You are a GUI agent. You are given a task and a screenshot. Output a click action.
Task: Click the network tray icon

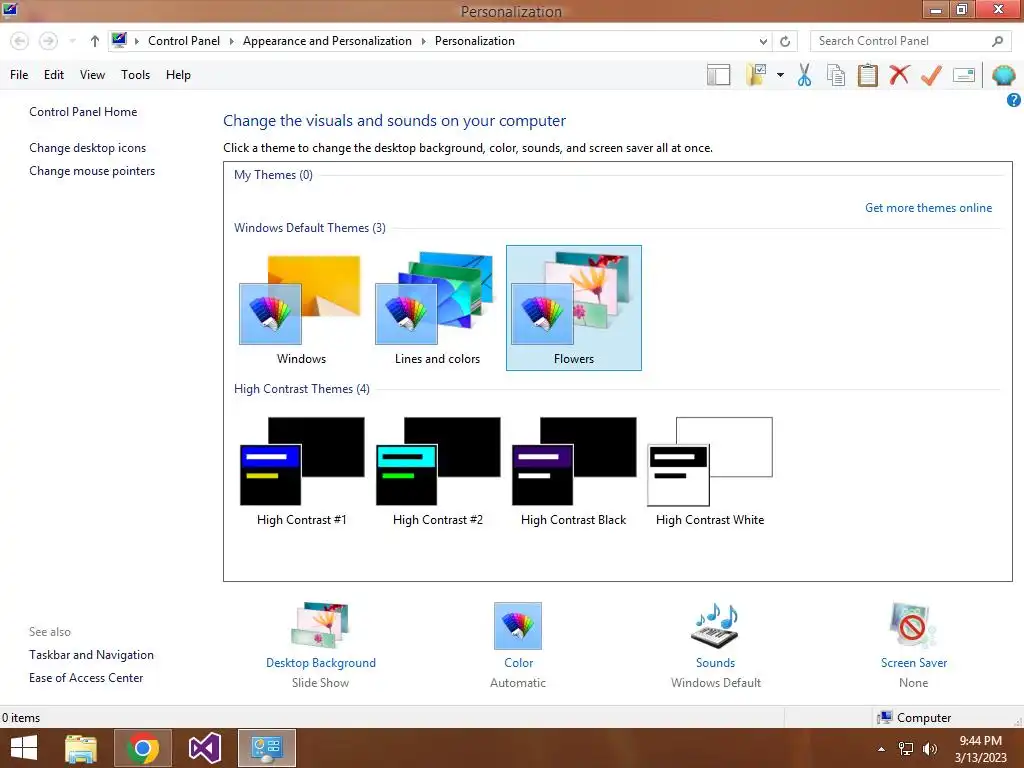(906, 749)
